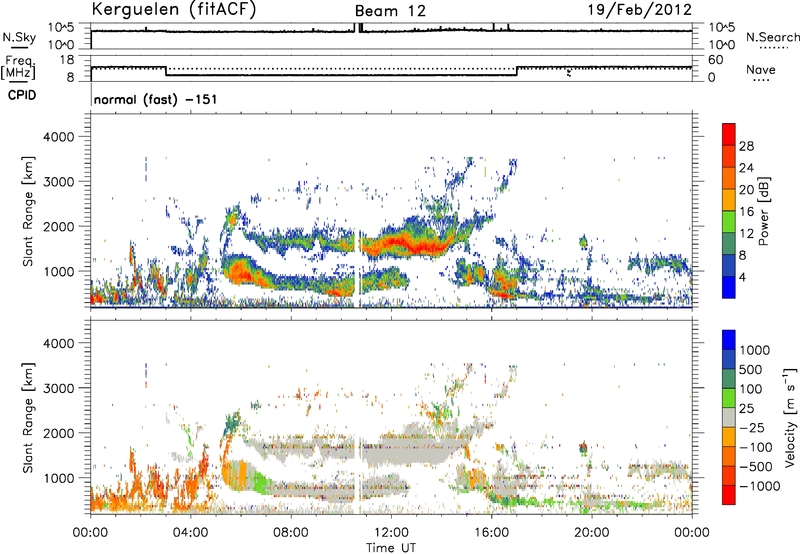Click the noise spike near 10:40 in N.Sky panel
Viewport: 800px width, 554px height.
tap(357, 28)
